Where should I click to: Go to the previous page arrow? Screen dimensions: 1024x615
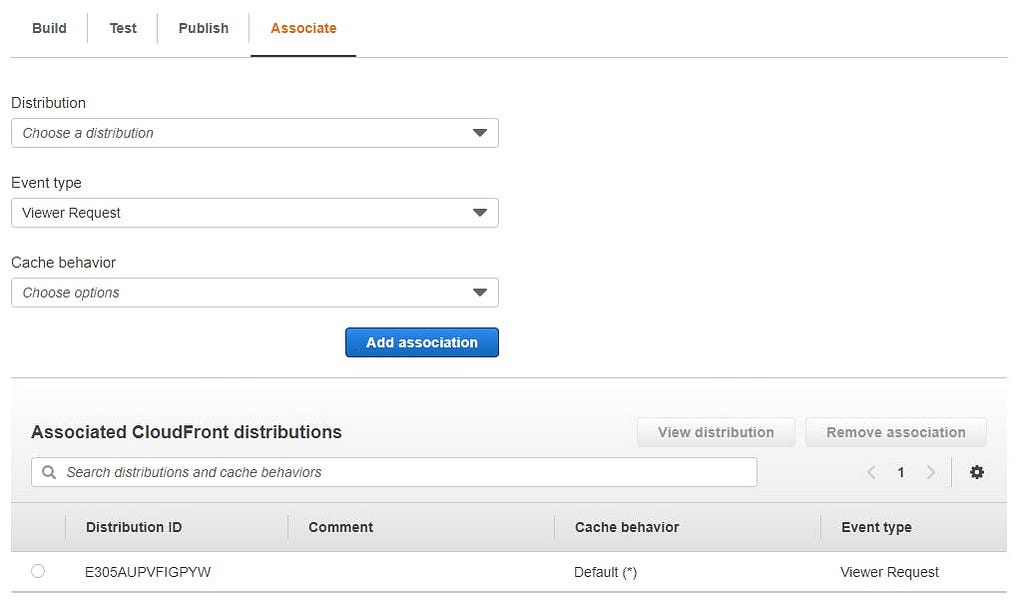pos(871,472)
